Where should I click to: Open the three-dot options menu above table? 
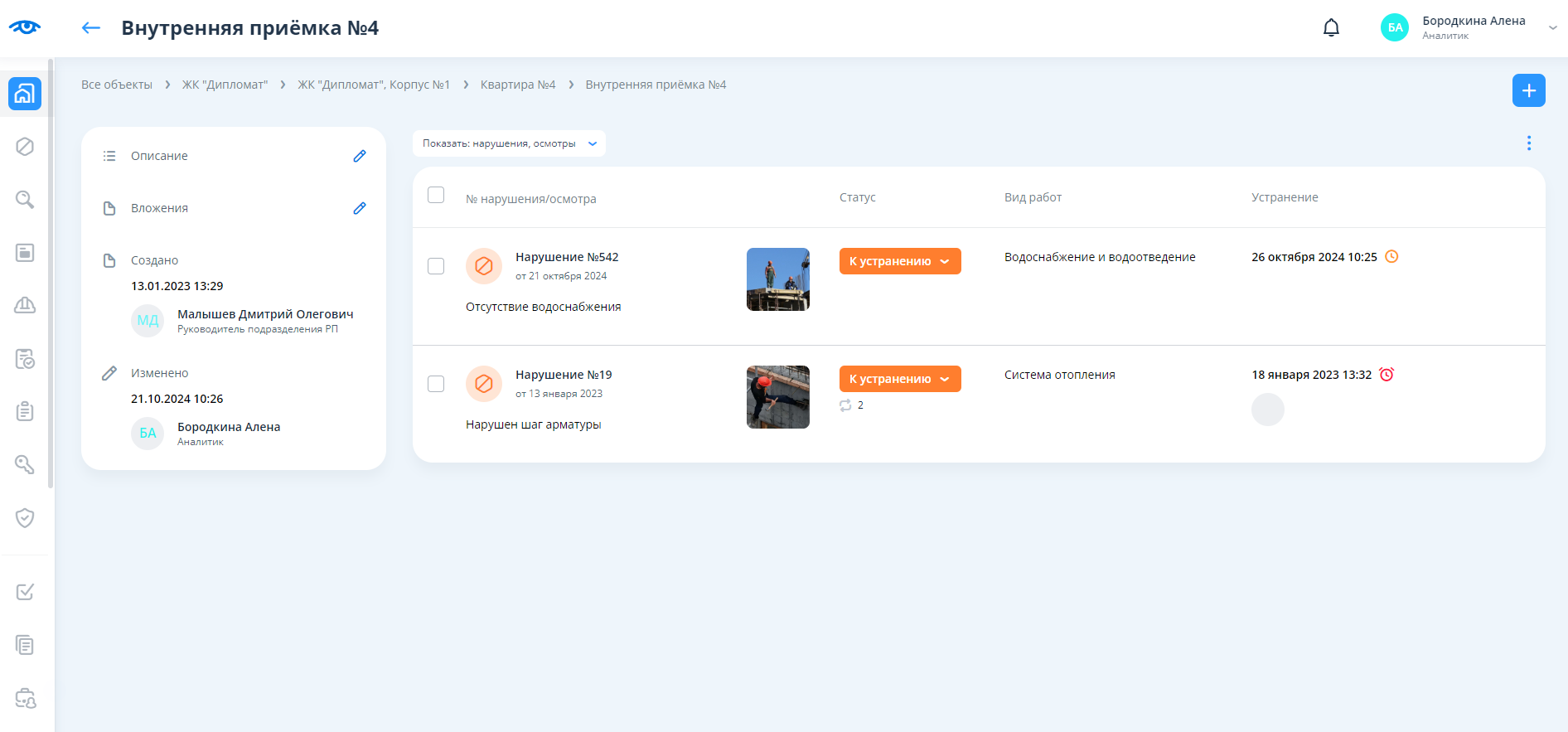[1528, 143]
